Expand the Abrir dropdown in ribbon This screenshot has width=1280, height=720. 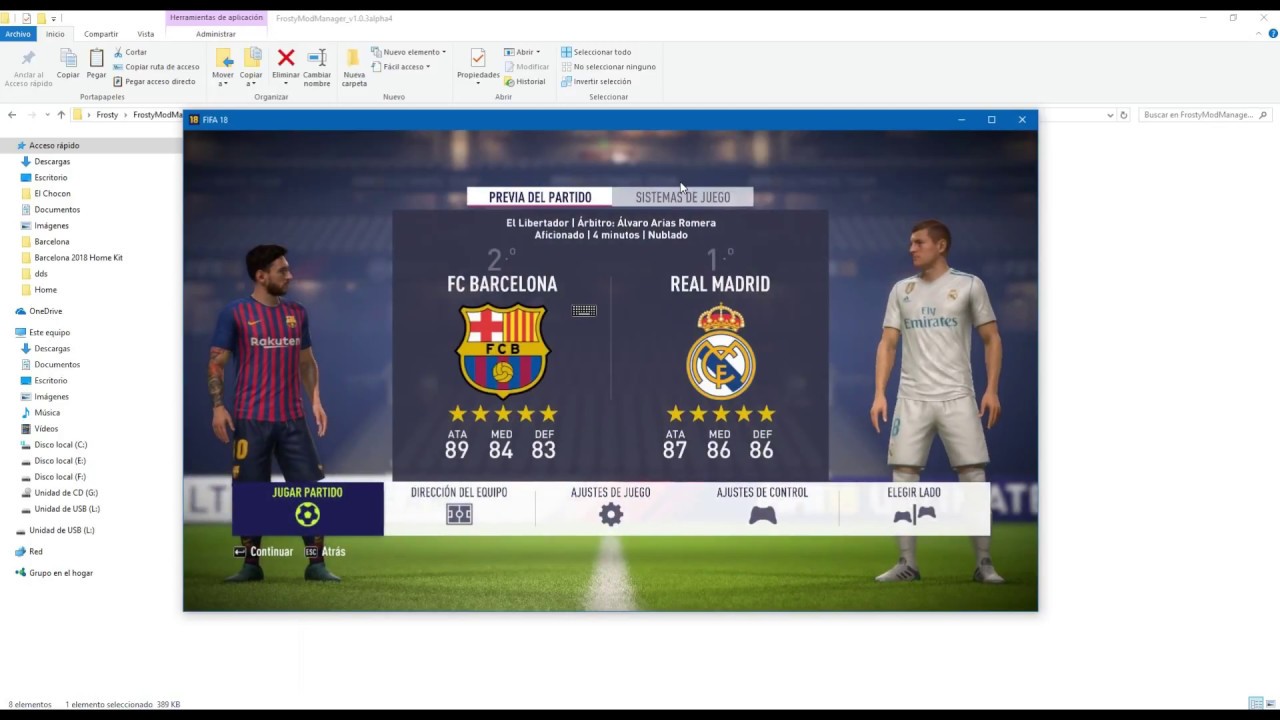click(522, 52)
